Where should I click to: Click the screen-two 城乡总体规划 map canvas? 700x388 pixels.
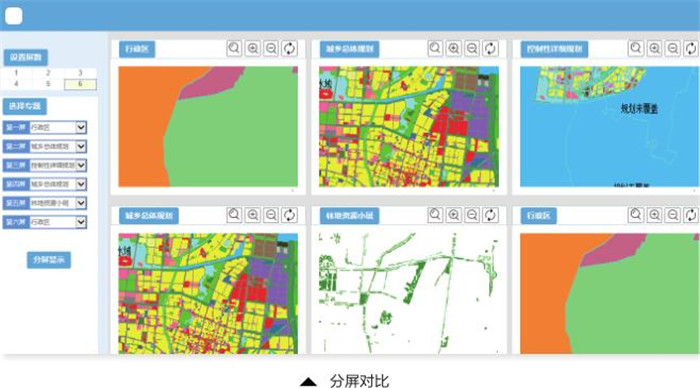pos(409,127)
